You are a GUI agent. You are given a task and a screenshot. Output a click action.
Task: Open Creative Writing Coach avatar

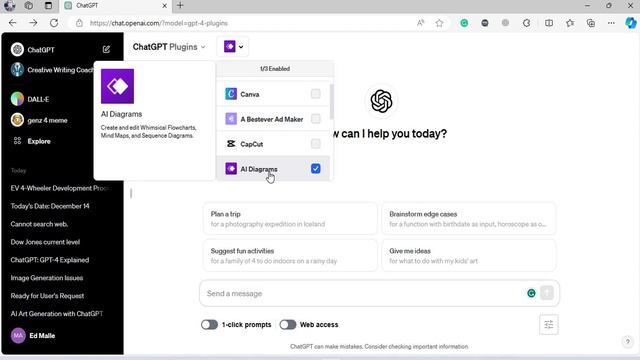[x=17, y=70]
